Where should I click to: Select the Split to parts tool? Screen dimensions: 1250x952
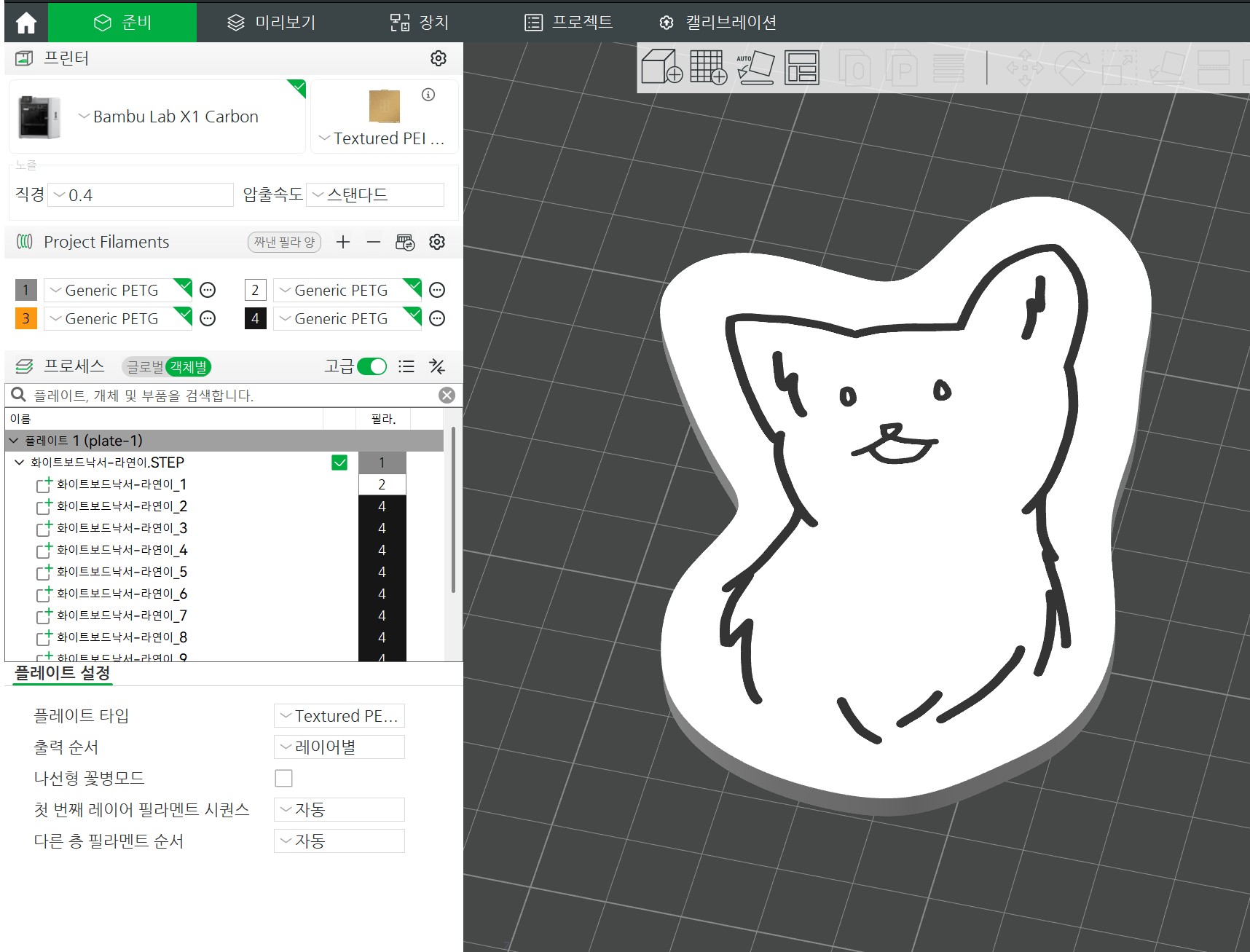pyautogui.click(x=901, y=68)
